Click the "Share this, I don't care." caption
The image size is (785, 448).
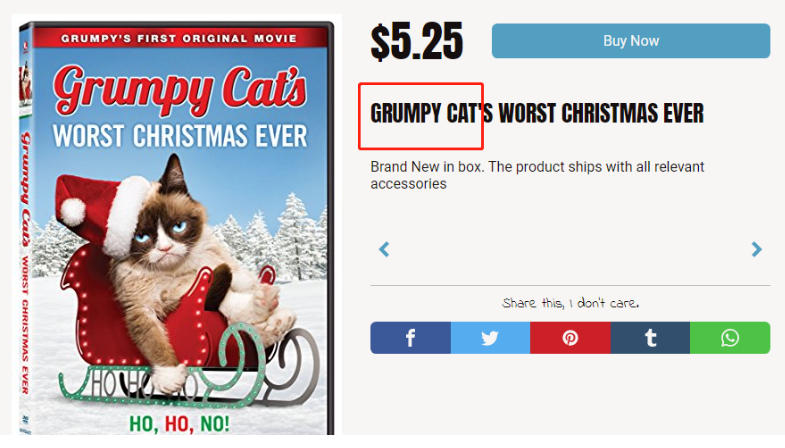[570, 303]
